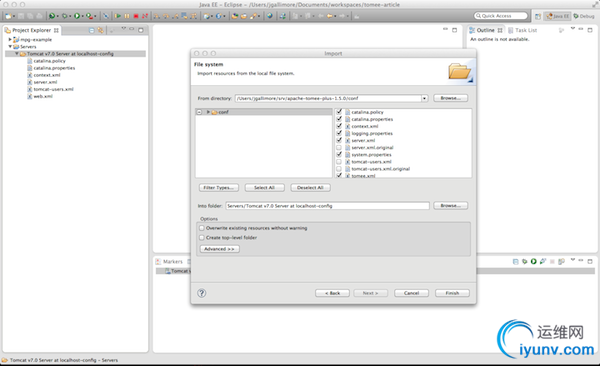Click the green Run launch toolbar icon
Screen dimensions: 600x366
coord(77,16)
